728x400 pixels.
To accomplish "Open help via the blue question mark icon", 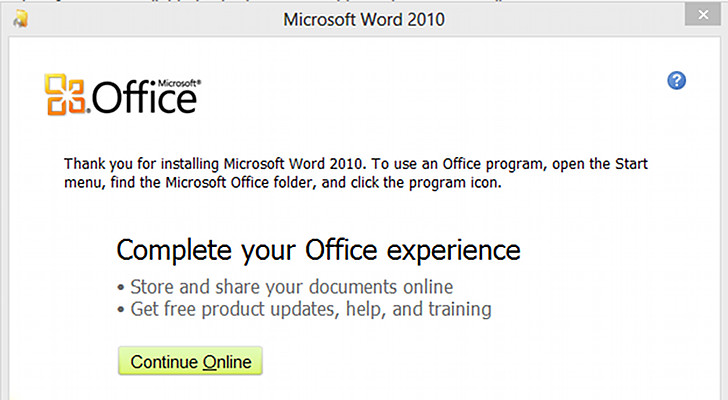I will (676, 80).
